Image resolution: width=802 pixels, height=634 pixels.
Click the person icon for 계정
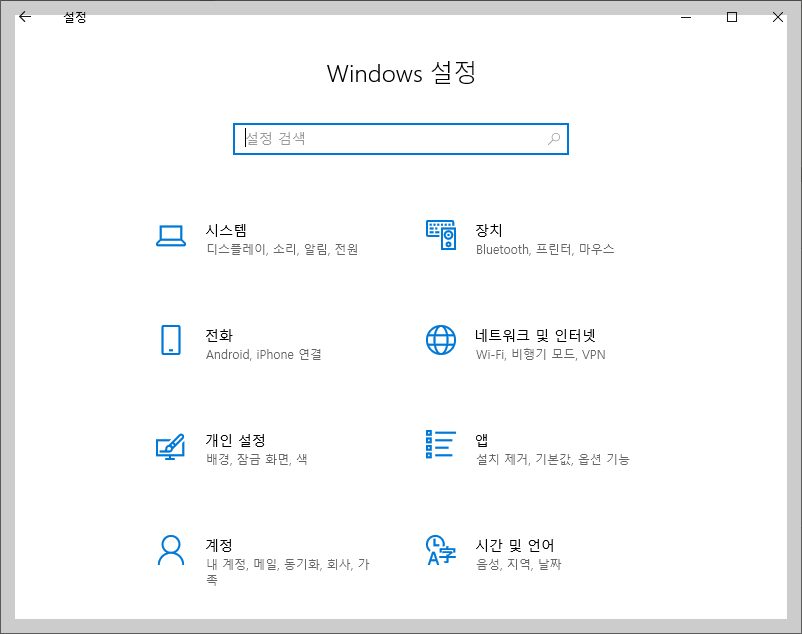coord(171,550)
